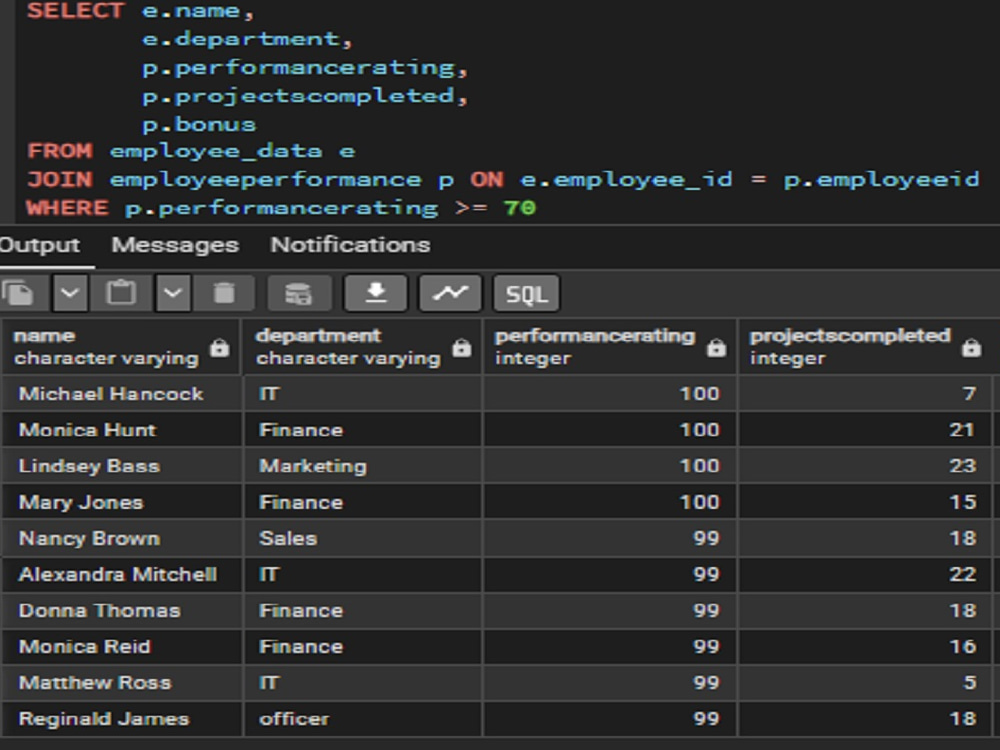Click the Finance cell in Mary Jones's row
1000x750 pixels.
(363, 503)
